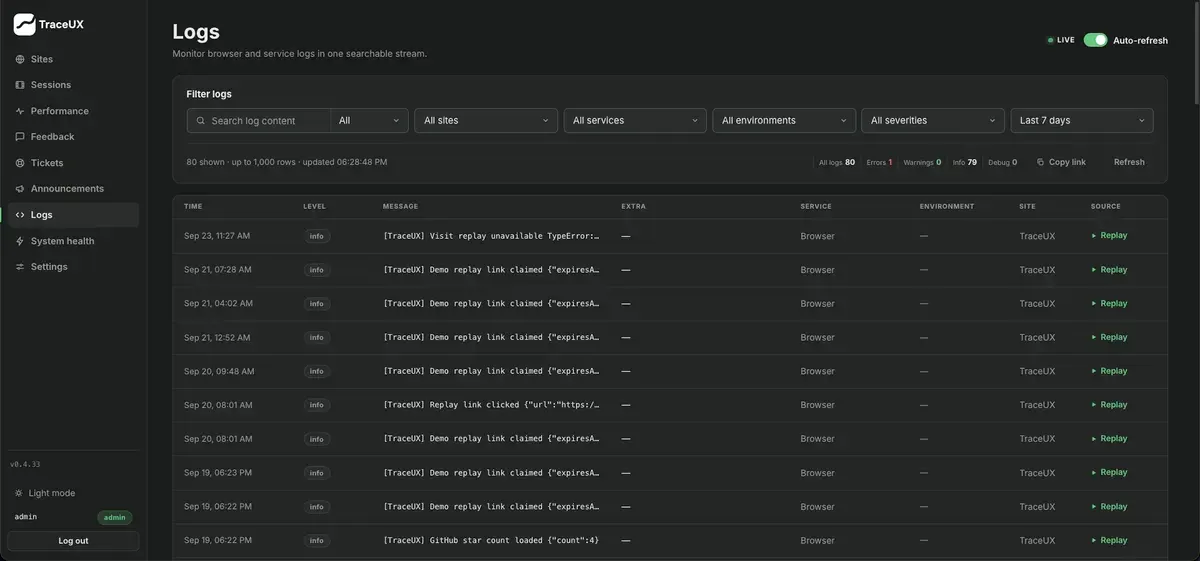Click the Announcements megaphone icon
Image resolution: width=1200 pixels, height=561 pixels.
pyautogui.click(x=20, y=189)
